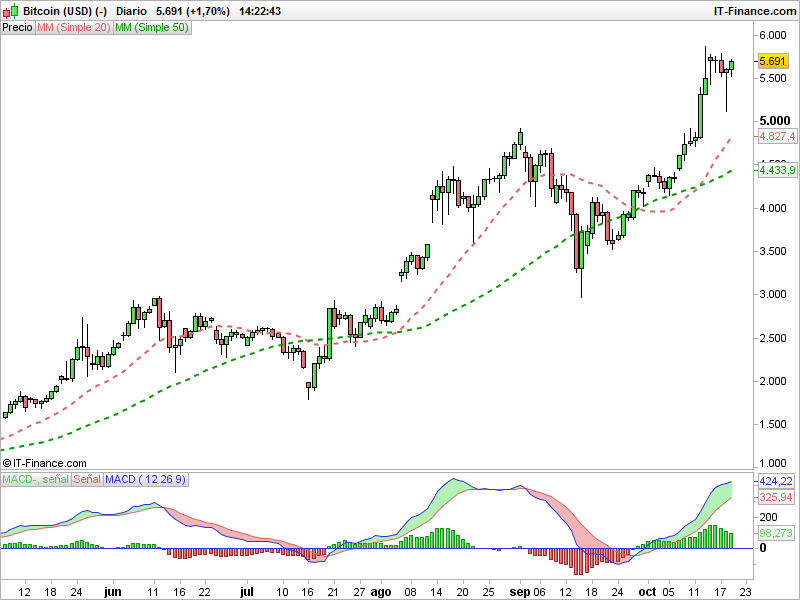Click the Diario timeframe label
This screenshot has width=800, height=600.
[x=131, y=11]
